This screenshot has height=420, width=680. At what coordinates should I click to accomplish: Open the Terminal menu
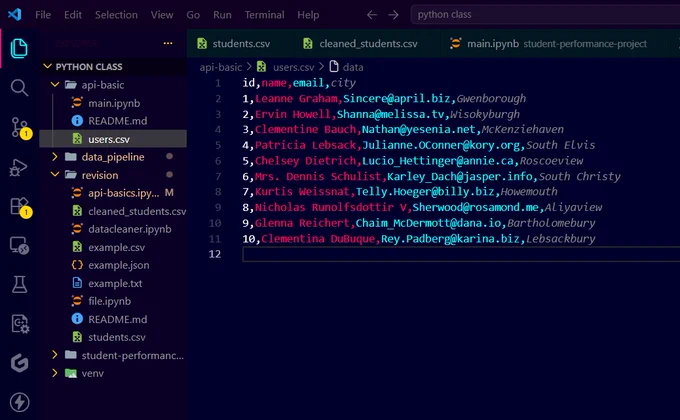265,15
